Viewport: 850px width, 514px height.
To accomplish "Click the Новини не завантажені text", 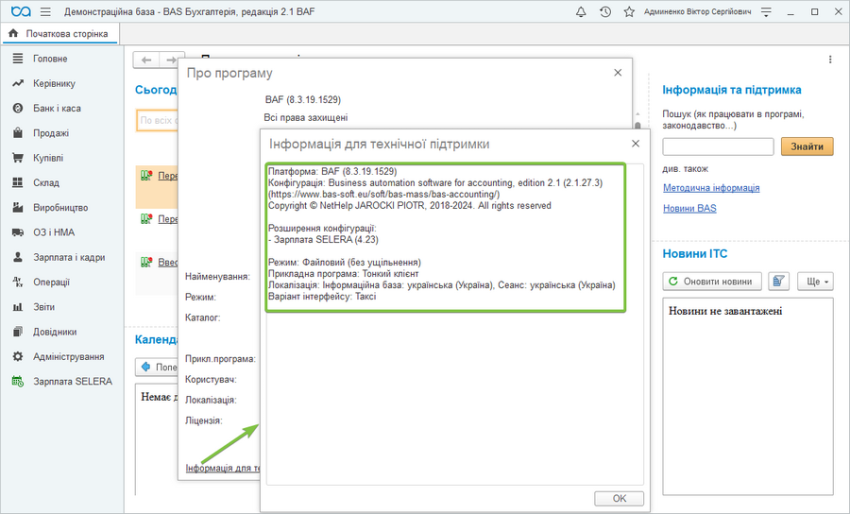I will [x=725, y=311].
